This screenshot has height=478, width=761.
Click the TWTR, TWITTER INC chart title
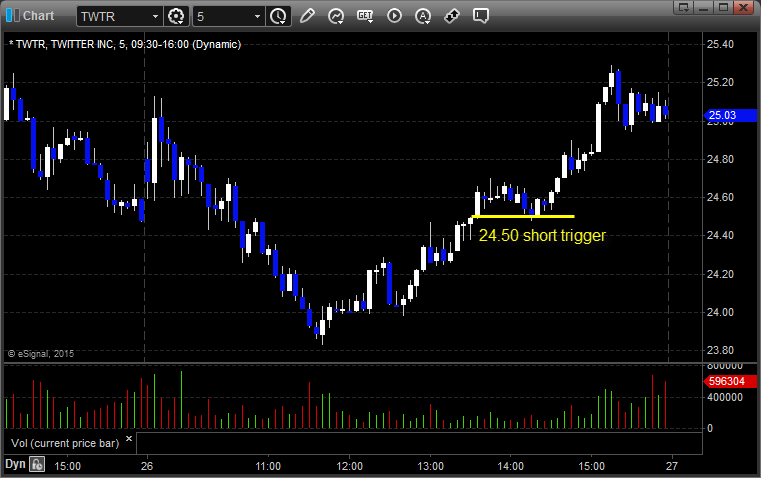[x=125, y=44]
